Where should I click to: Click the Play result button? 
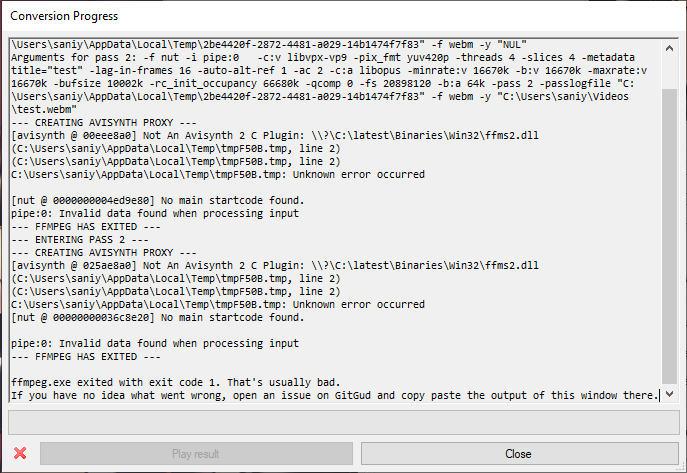point(196,454)
